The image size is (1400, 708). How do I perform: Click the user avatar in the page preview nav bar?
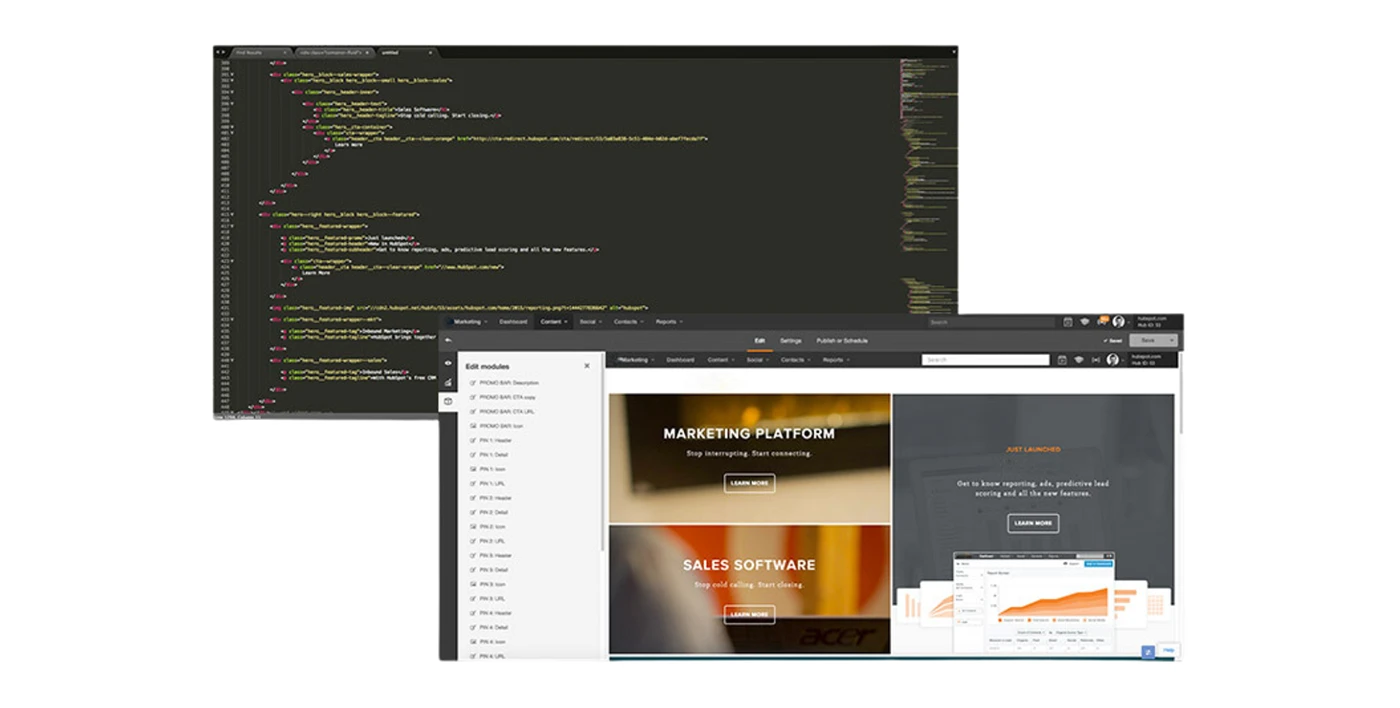pos(1112,360)
